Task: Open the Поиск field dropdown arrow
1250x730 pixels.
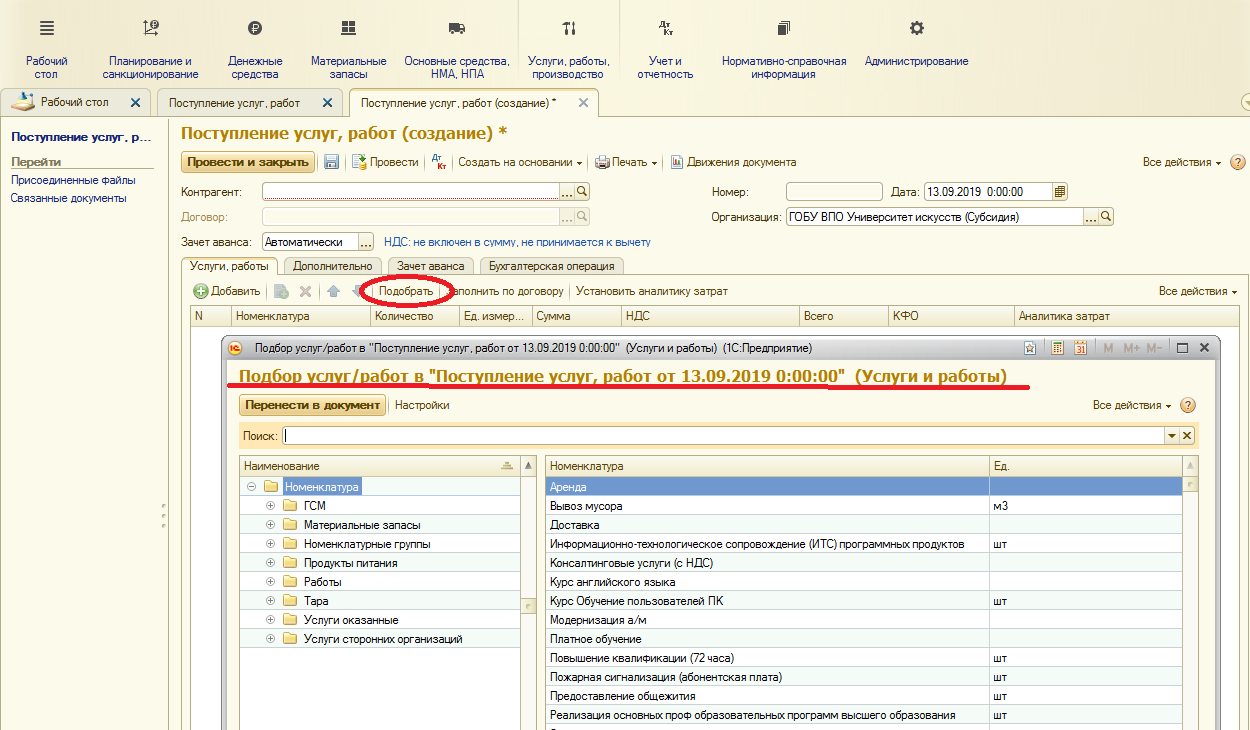Action: (1171, 436)
